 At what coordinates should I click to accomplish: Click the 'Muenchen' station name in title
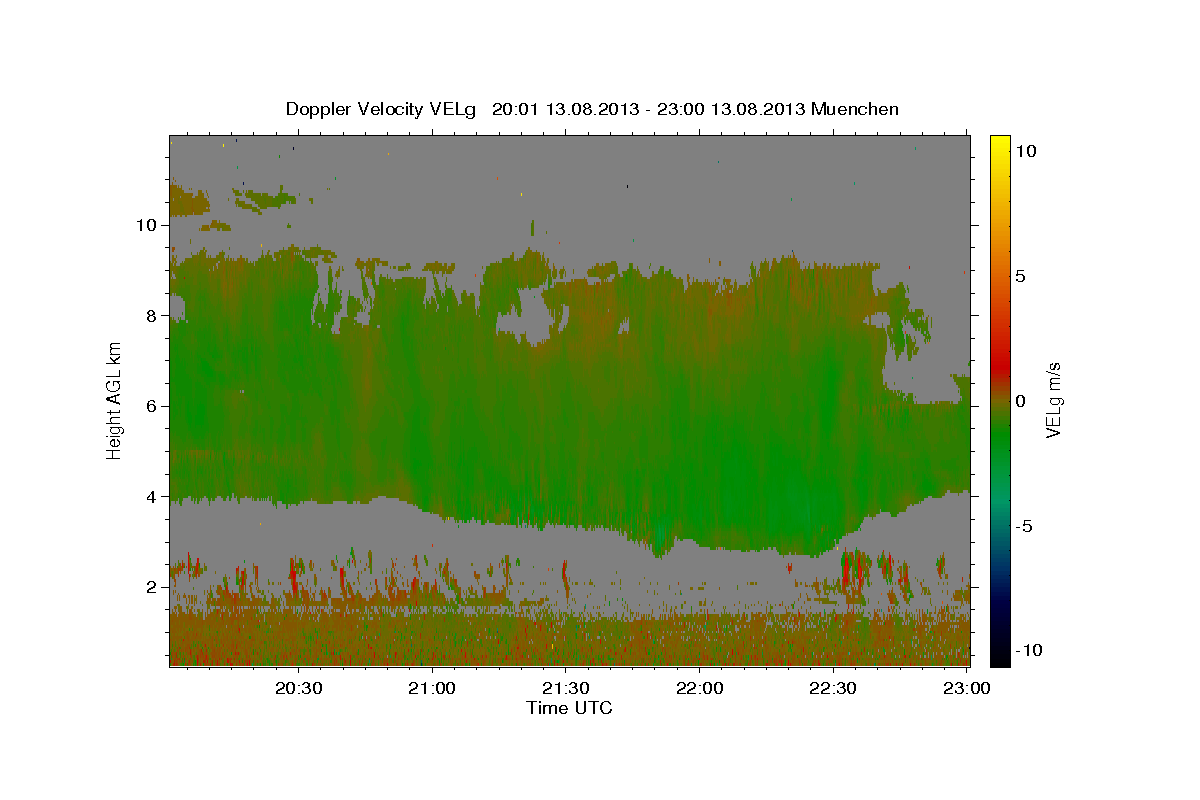pos(856,109)
